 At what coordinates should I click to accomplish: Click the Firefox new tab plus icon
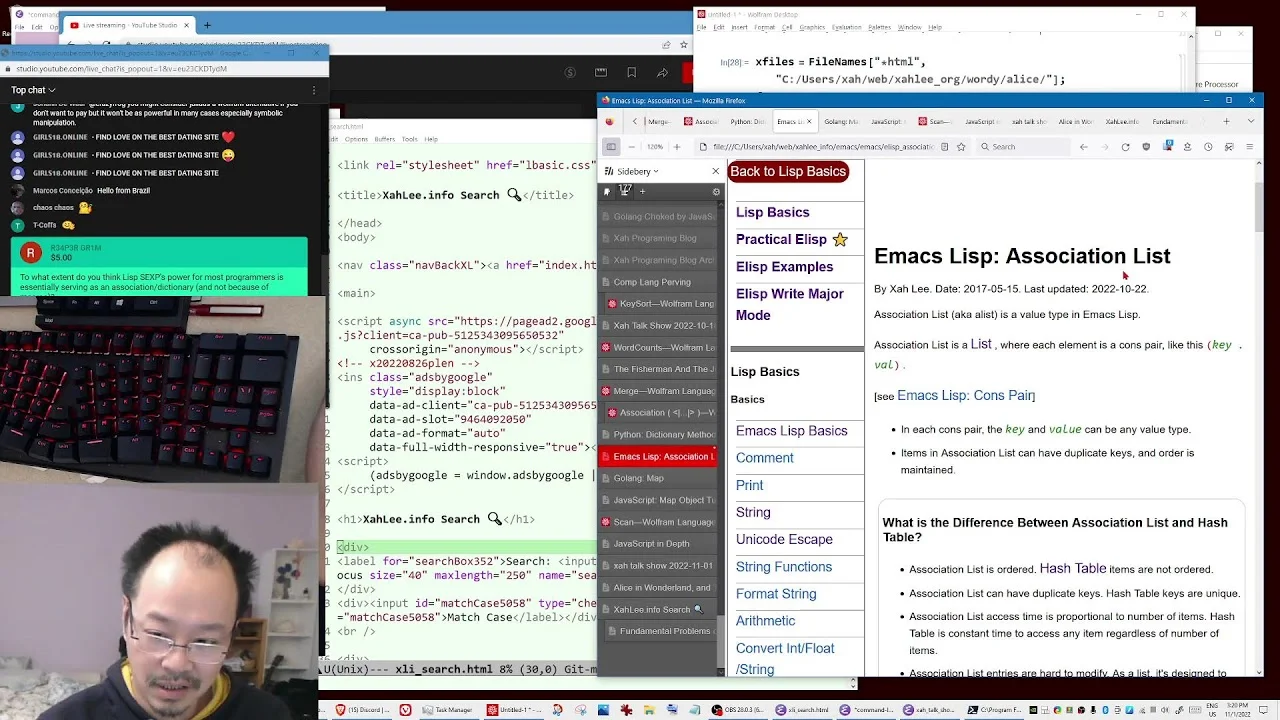(1227, 122)
